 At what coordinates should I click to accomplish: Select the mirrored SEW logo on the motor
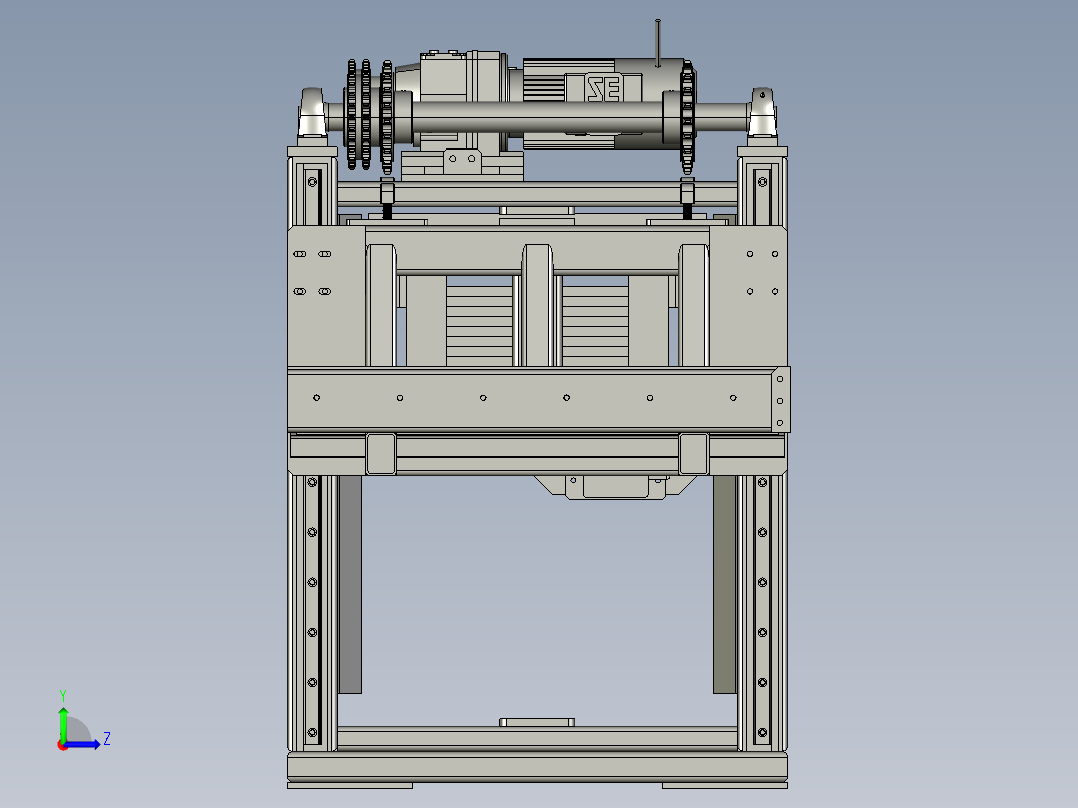pyautogui.click(x=604, y=88)
